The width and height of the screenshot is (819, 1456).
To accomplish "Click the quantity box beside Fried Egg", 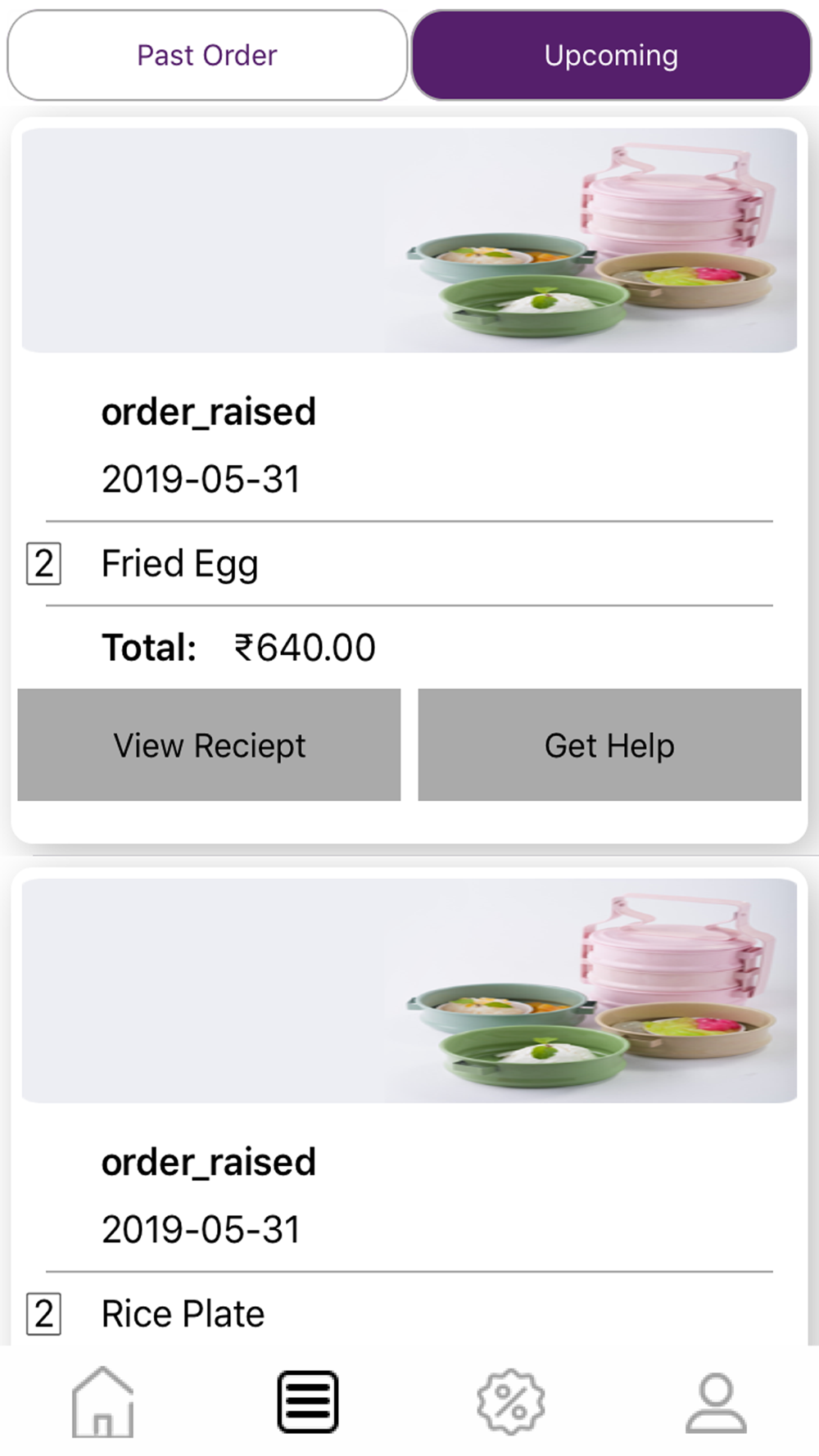I will [x=44, y=564].
